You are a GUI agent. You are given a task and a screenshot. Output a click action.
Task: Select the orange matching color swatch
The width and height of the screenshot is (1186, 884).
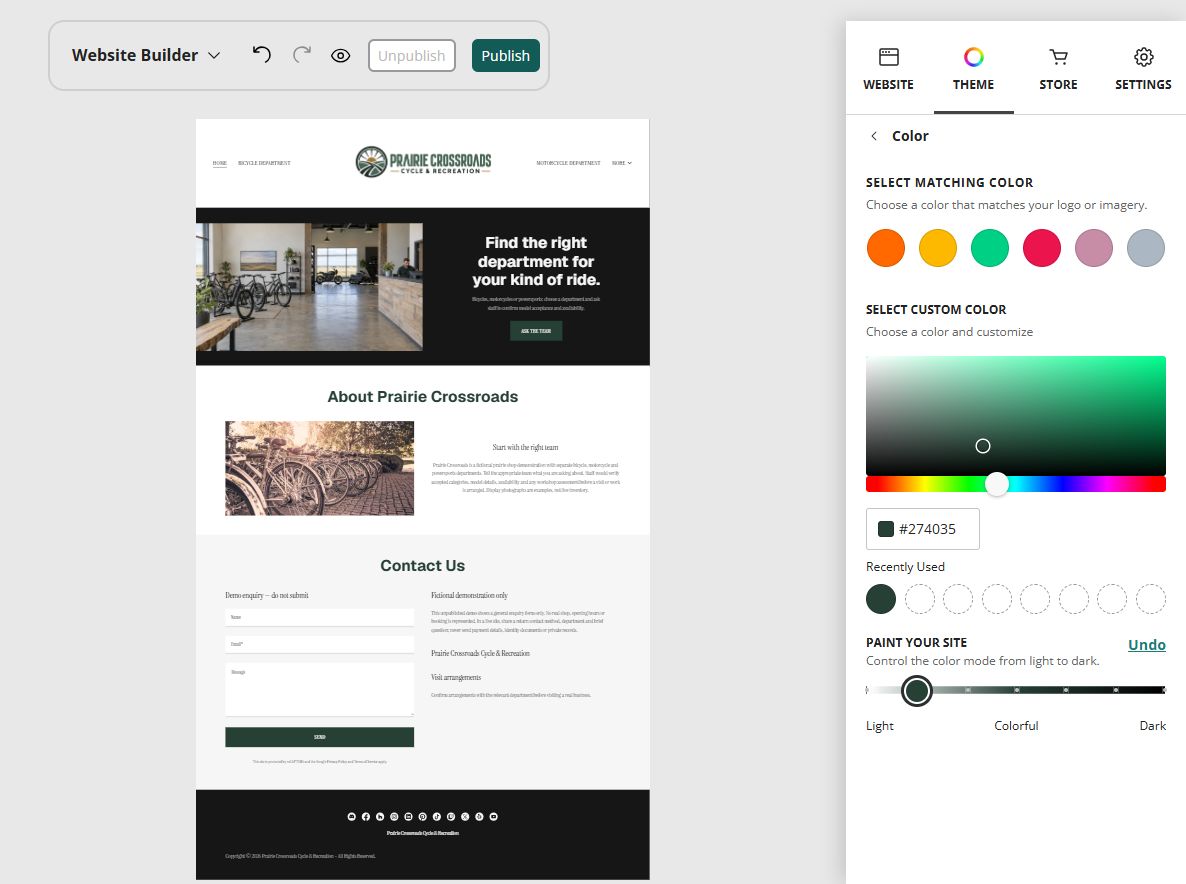[886, 248]
